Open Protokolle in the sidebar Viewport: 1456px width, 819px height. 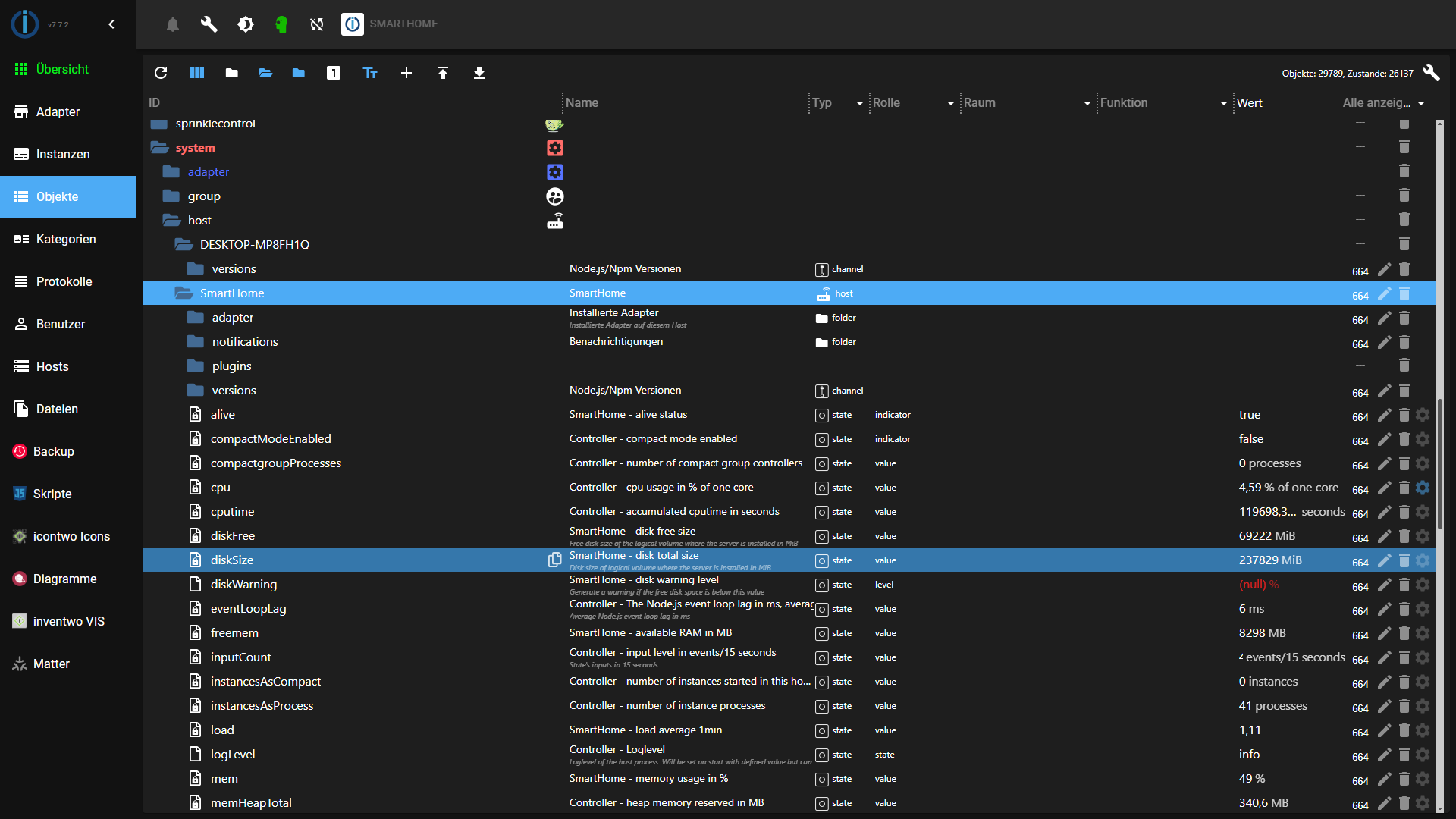tap(68, 281)
